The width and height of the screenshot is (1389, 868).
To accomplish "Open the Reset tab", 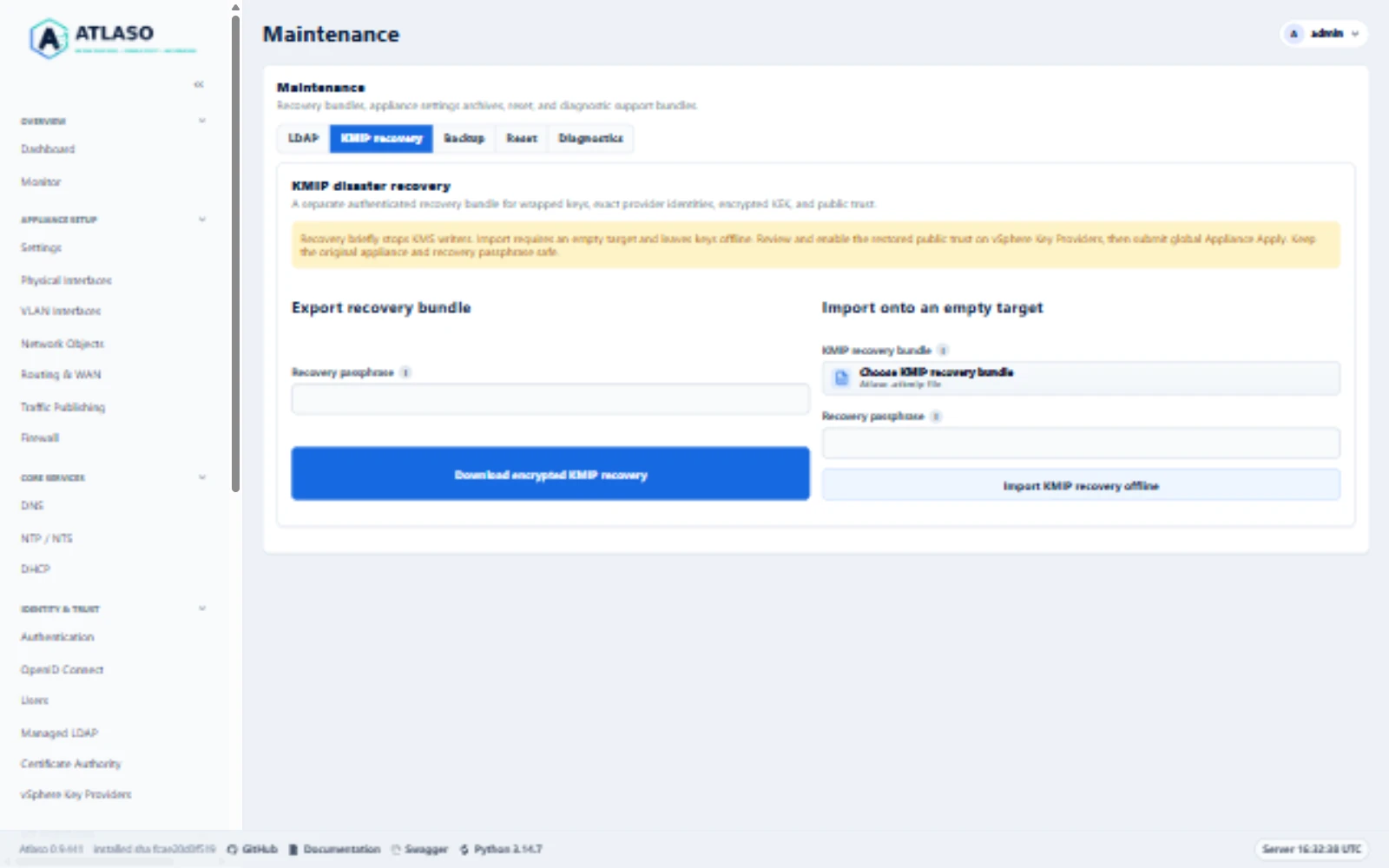I will (522, 138).
